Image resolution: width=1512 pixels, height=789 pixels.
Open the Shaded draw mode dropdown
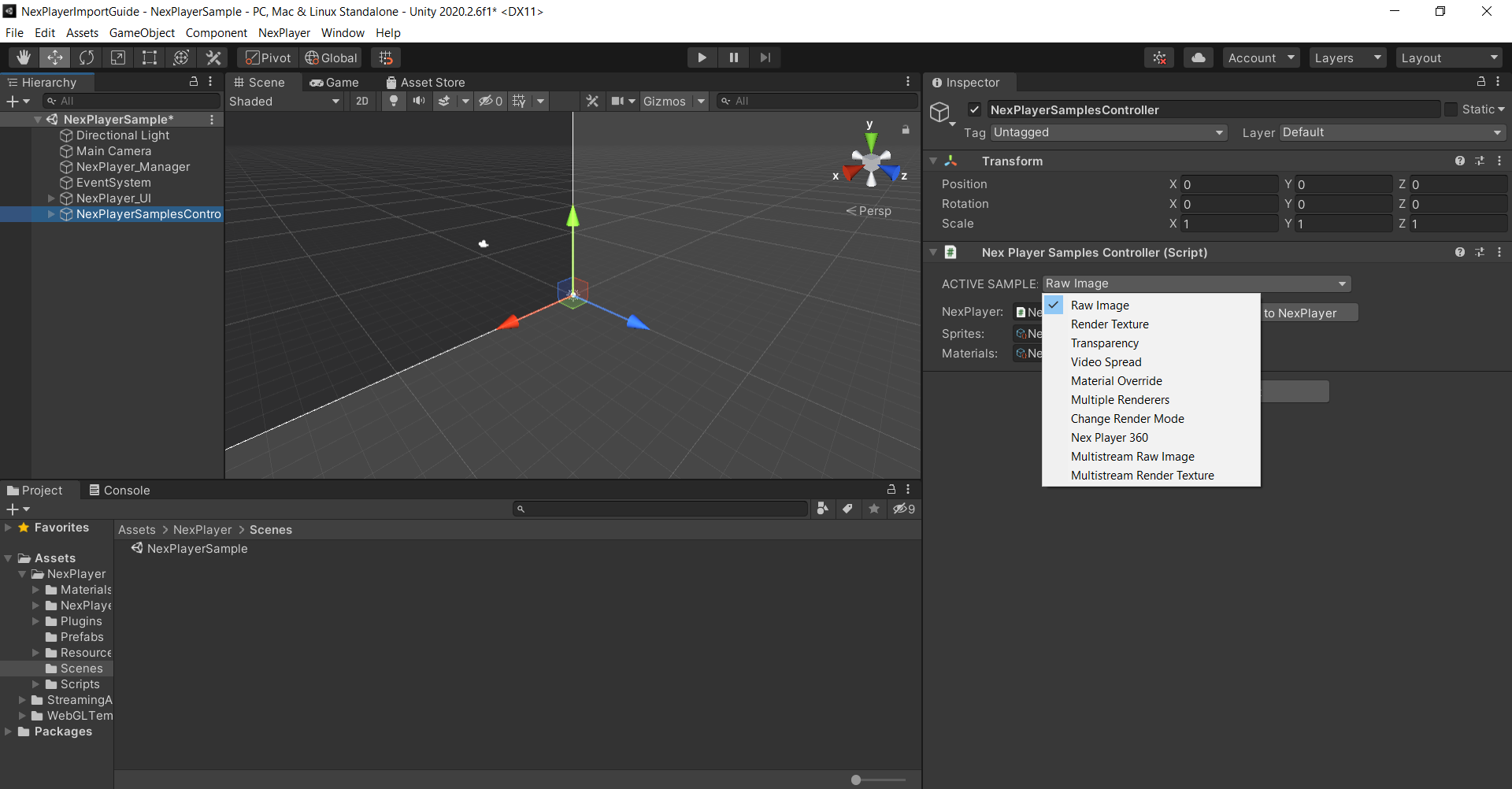(x=284, y=101)
